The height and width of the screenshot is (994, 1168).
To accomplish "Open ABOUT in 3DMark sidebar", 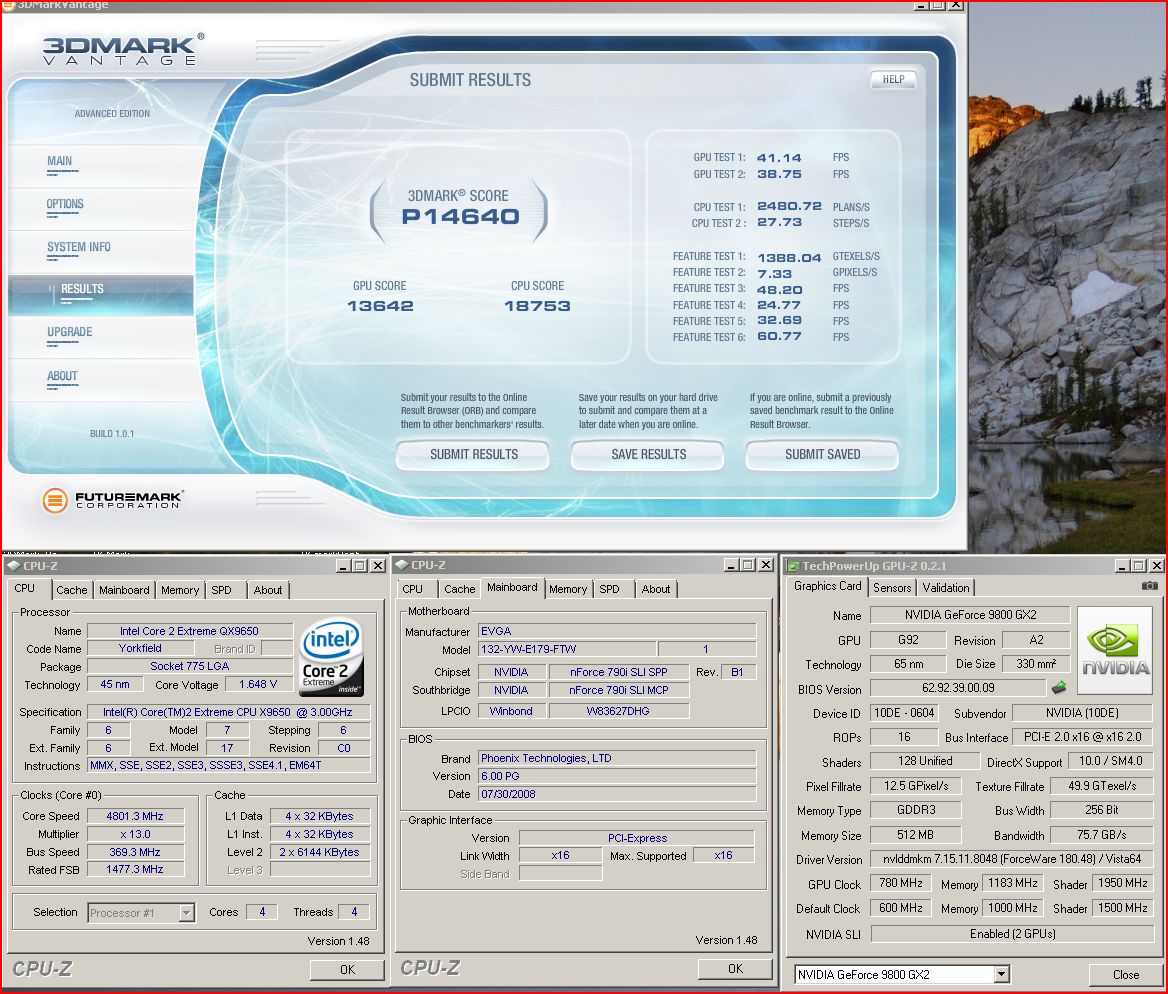I will pos(62,376).
